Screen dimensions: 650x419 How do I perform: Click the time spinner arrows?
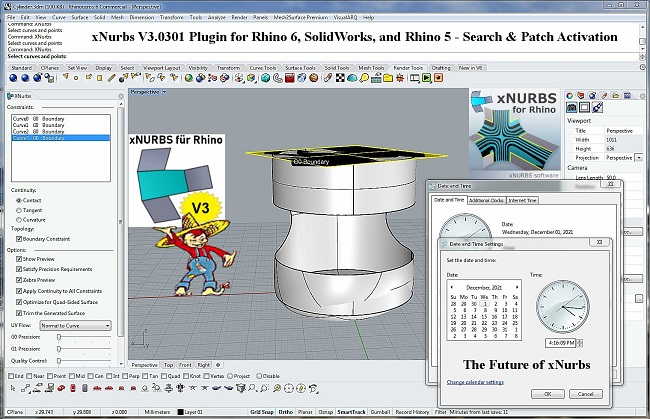pos(580,343)
